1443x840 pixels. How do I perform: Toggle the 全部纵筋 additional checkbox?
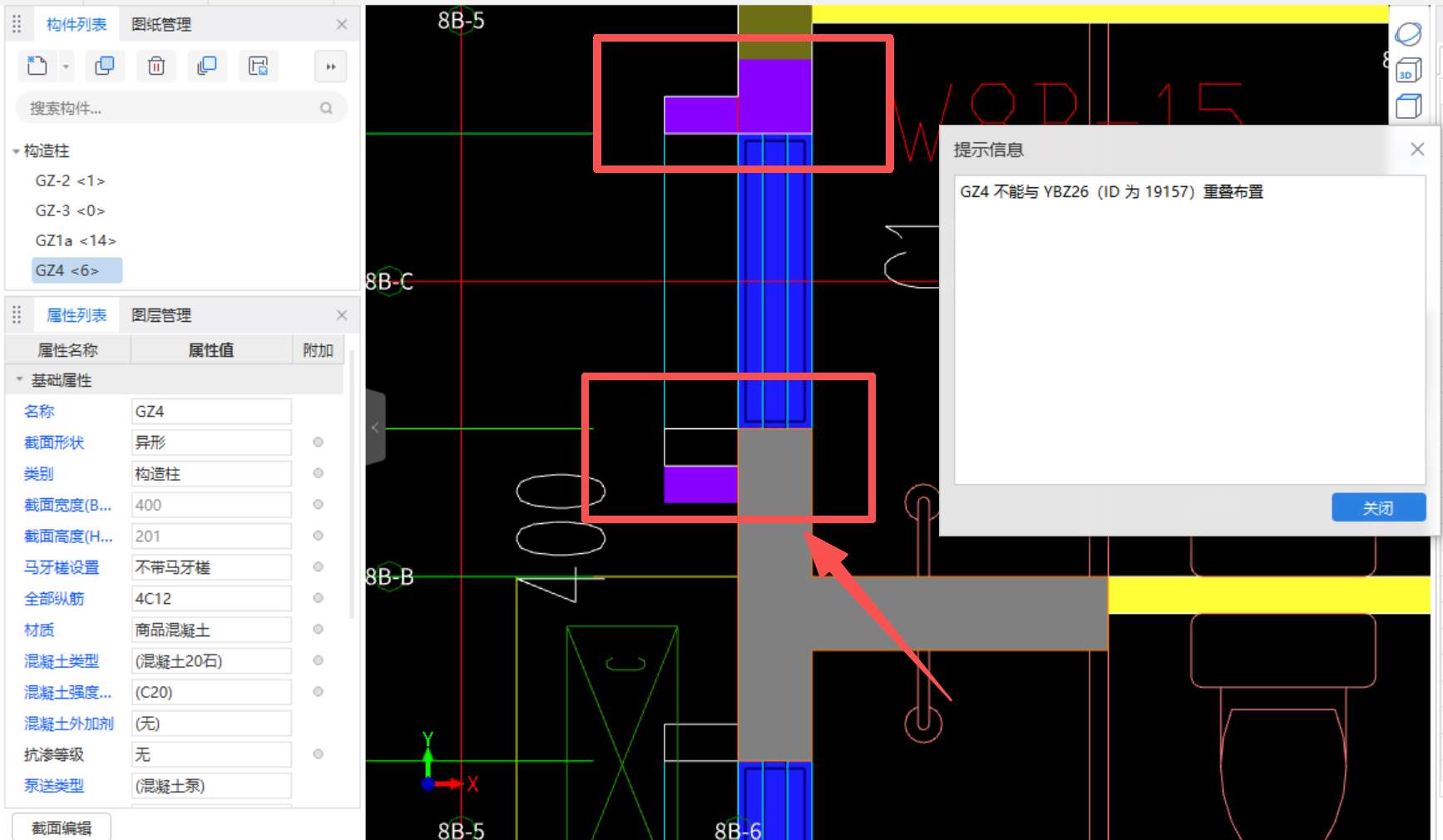[x=318, y=598]
